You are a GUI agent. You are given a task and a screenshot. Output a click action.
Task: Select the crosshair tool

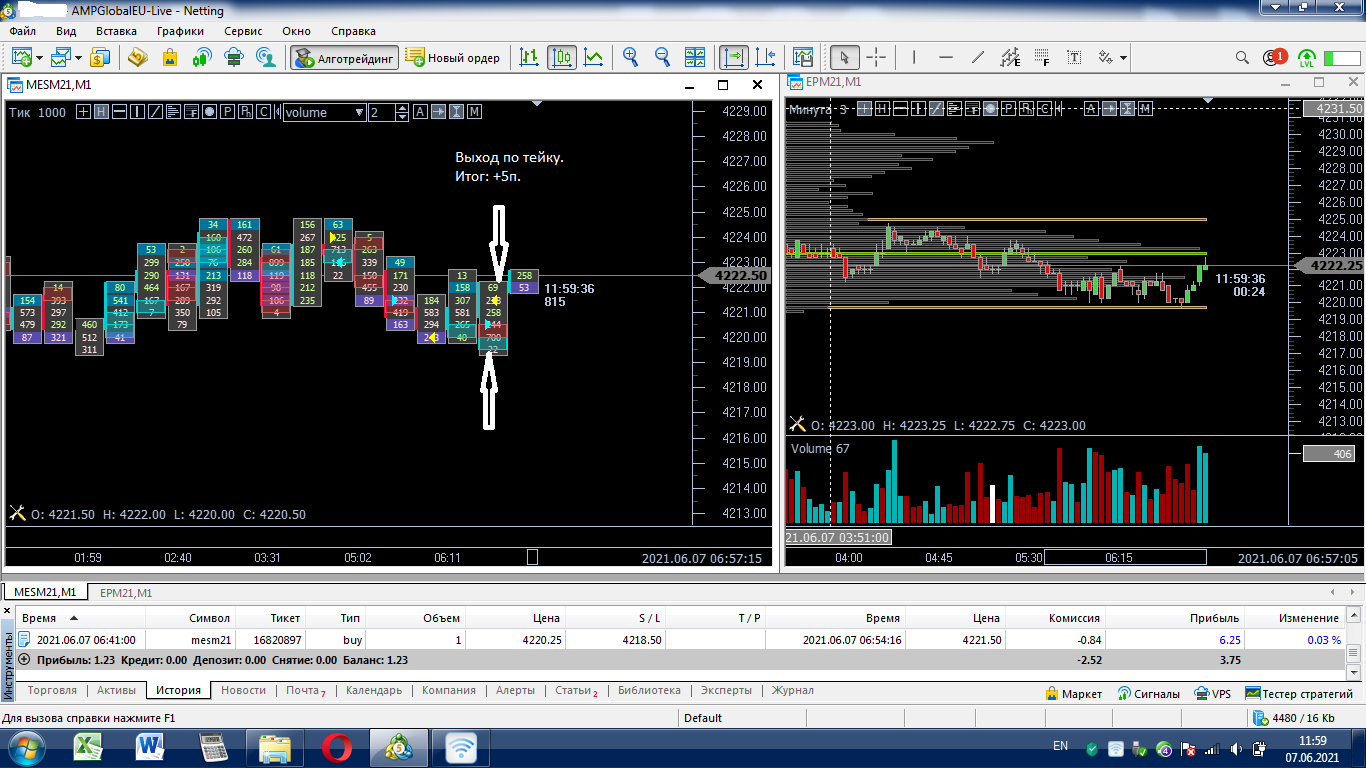[x=876, y=57]
